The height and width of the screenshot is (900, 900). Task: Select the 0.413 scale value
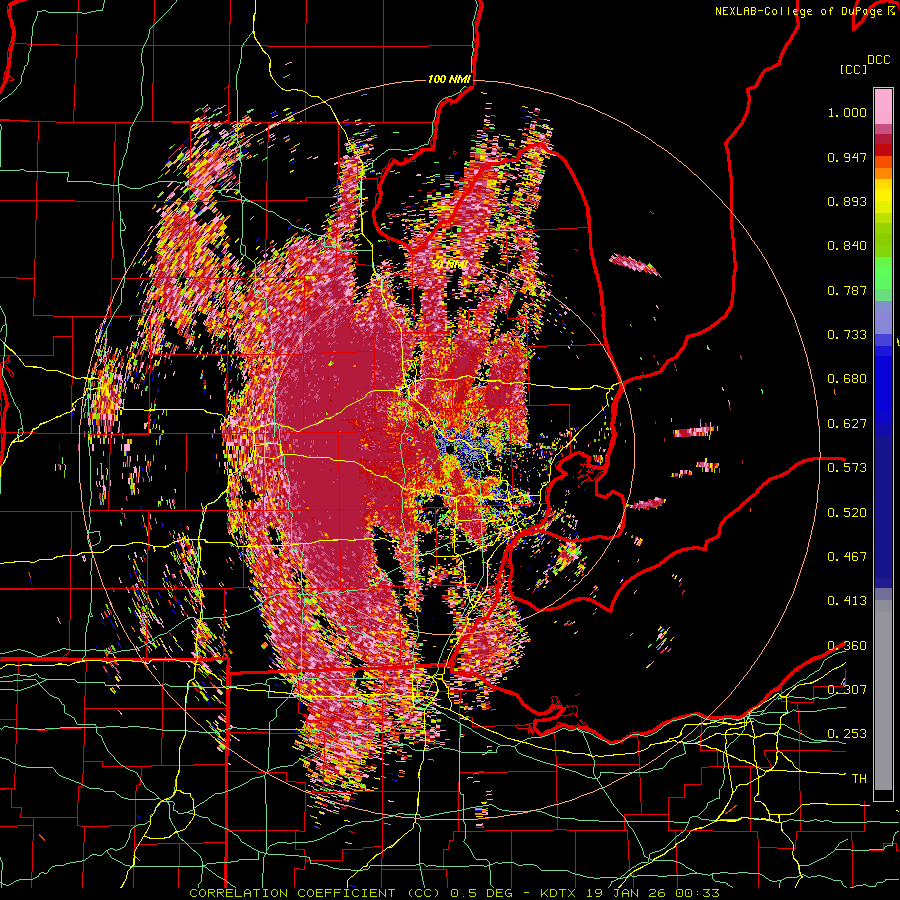(x=847, y=600)
